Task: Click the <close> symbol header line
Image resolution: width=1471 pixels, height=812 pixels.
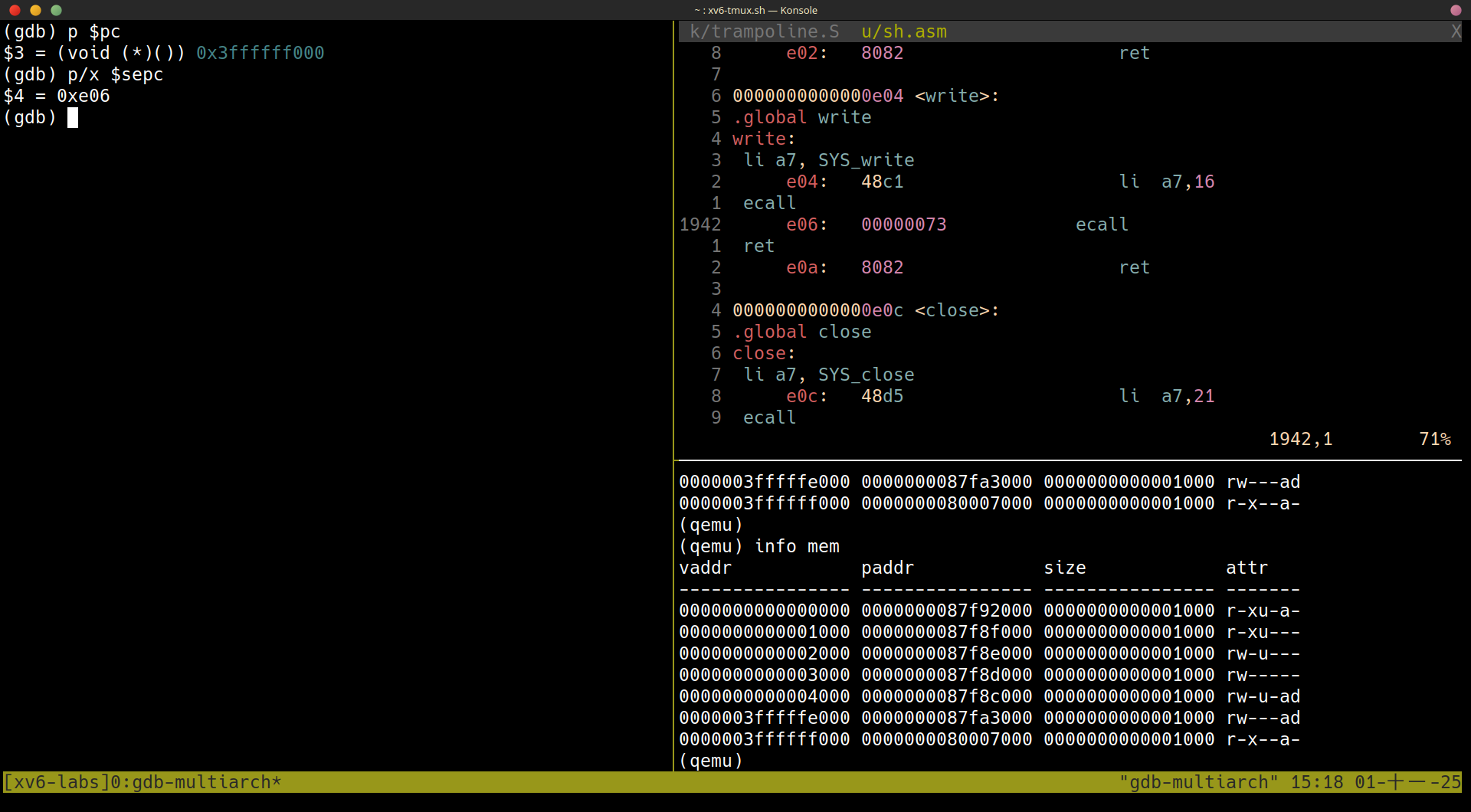Action: [866, 310]
